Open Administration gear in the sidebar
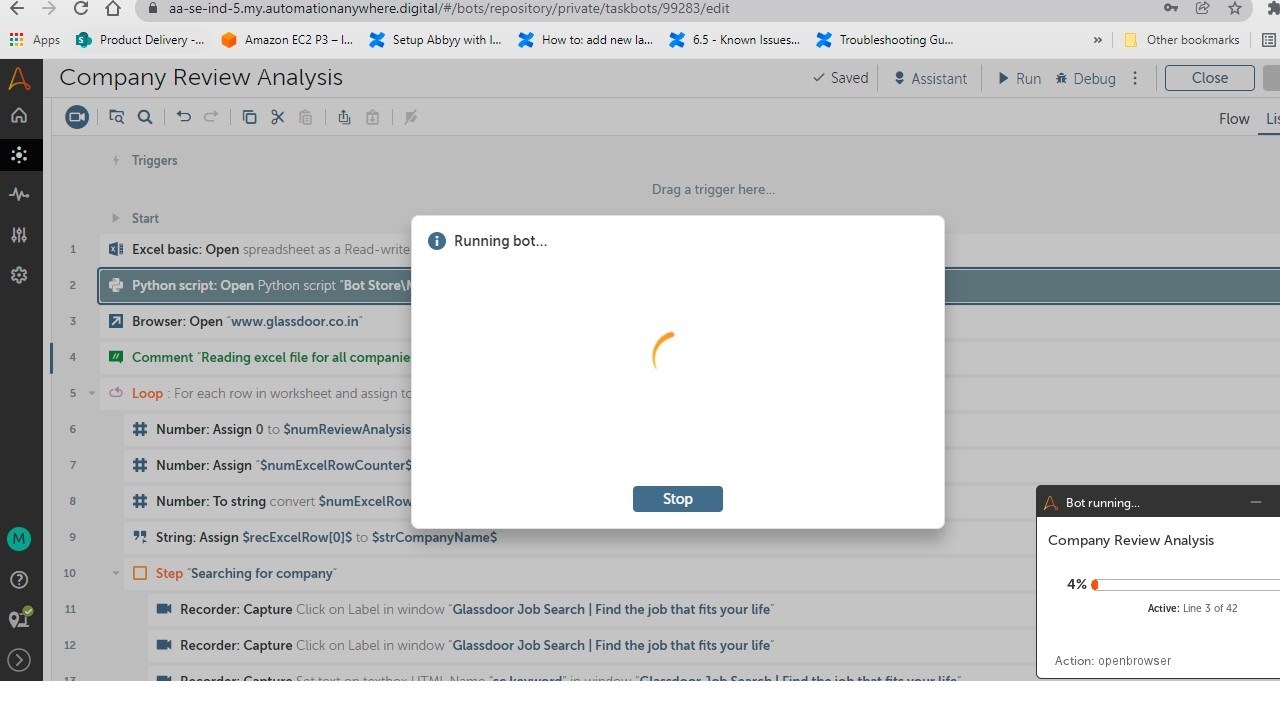The height and width of the screenshot is (720, 1280). coord(19,275)
